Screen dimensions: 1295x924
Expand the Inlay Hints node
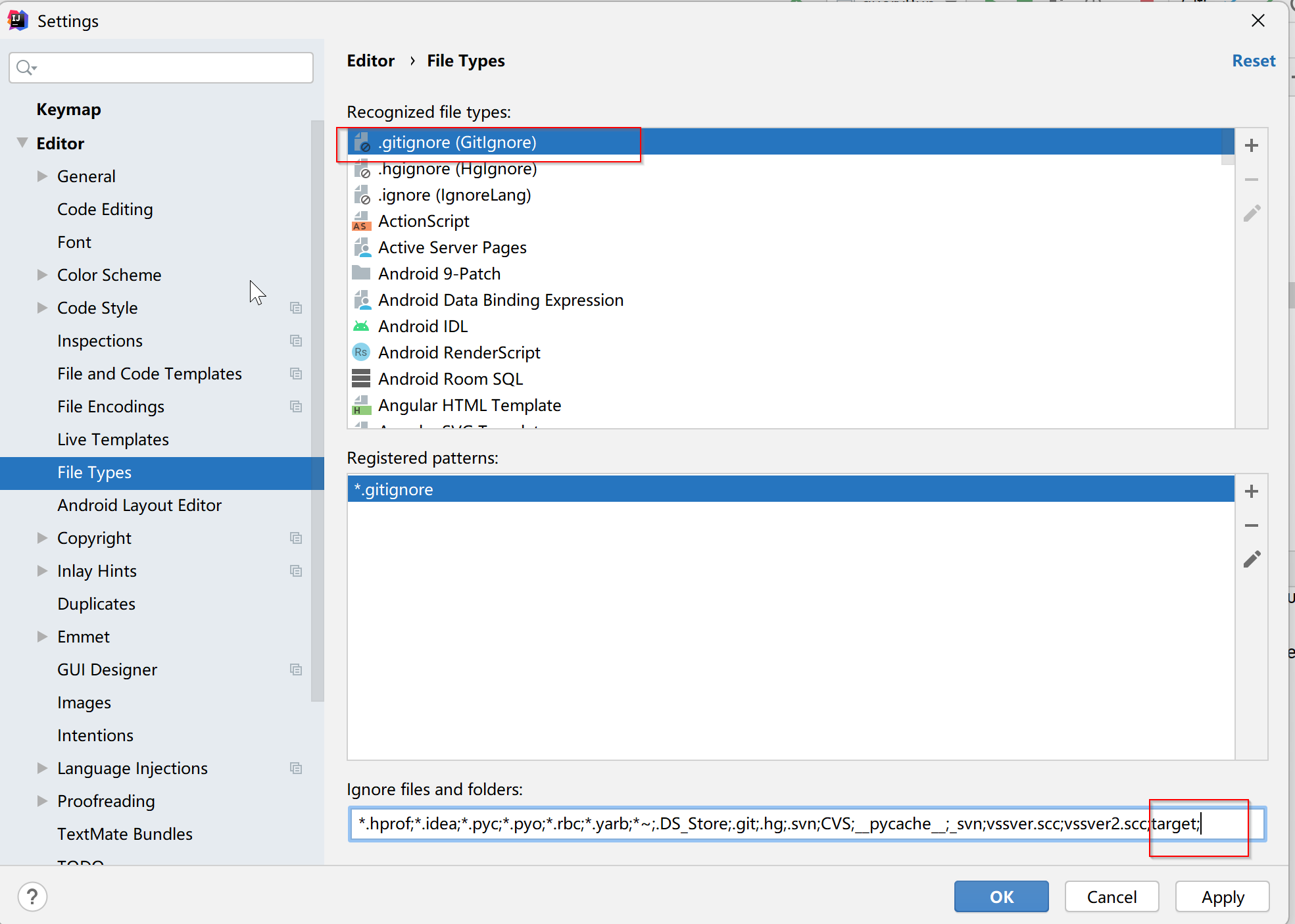tap(42, 571)
